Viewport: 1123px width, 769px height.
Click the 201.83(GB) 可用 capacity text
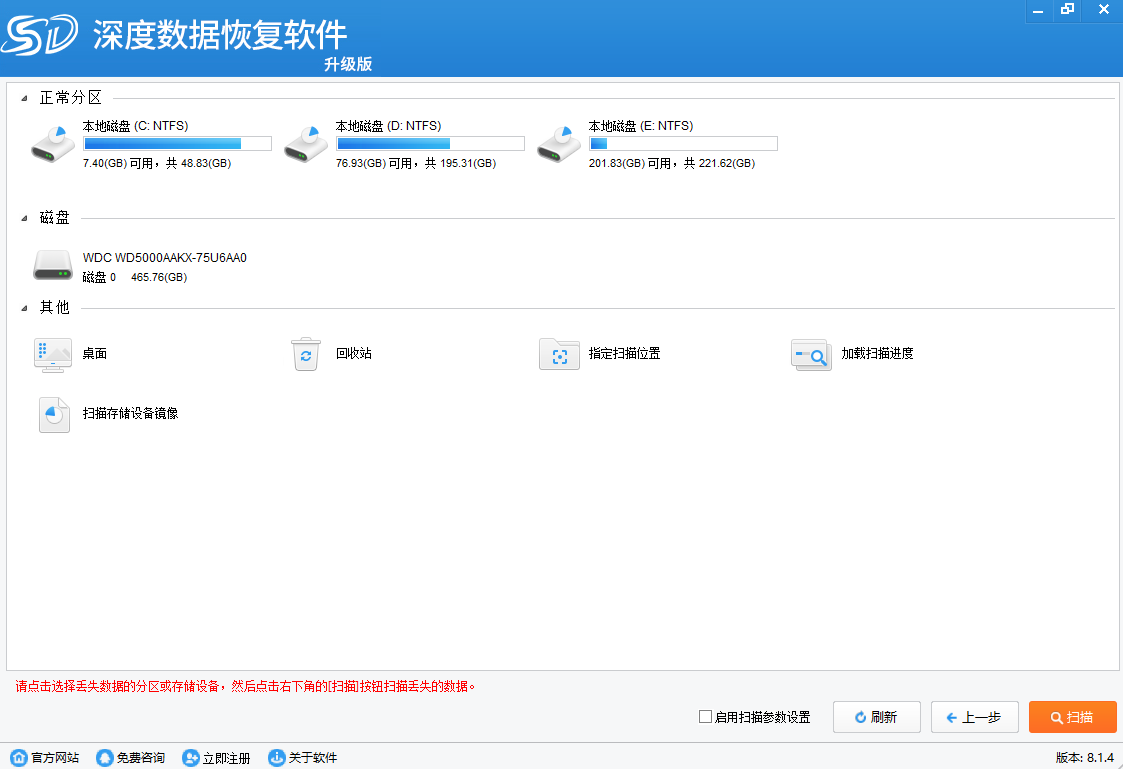point(672,163)
